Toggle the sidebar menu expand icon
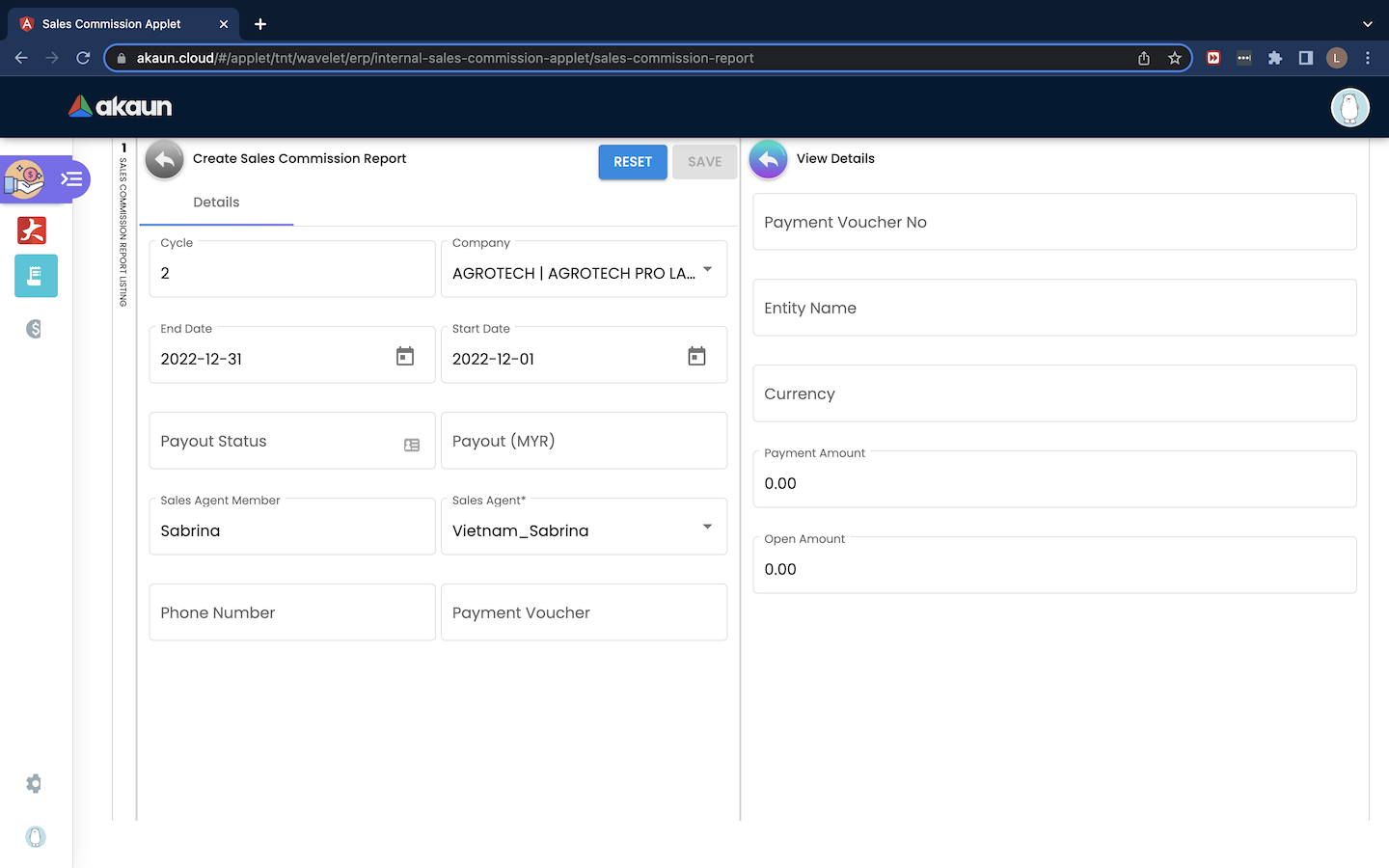Viewport: 1389px width, 868px height. pyautogui.click(x=71, y=179)
